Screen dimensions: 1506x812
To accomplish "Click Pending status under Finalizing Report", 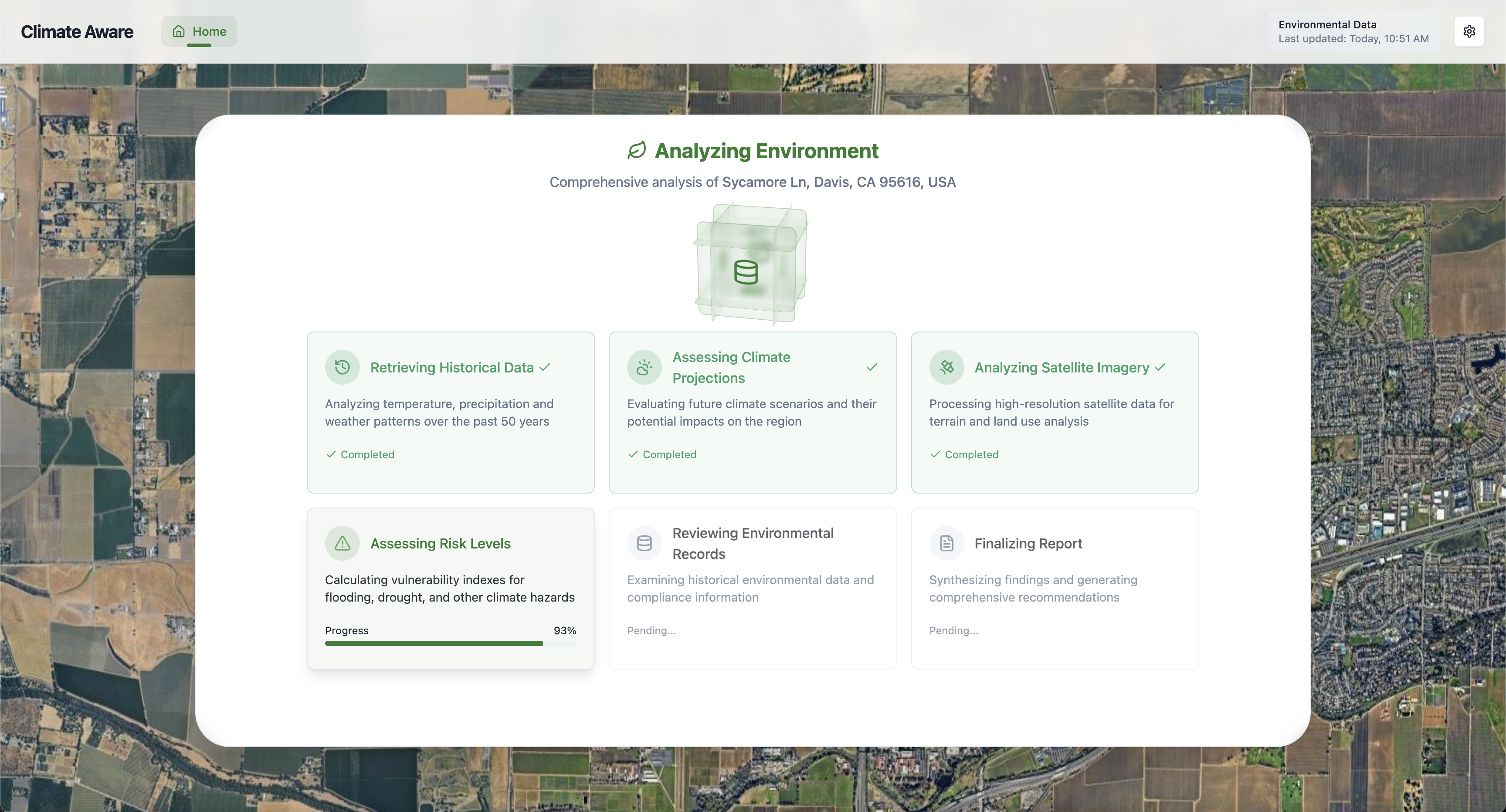I will tap(953, 630).
